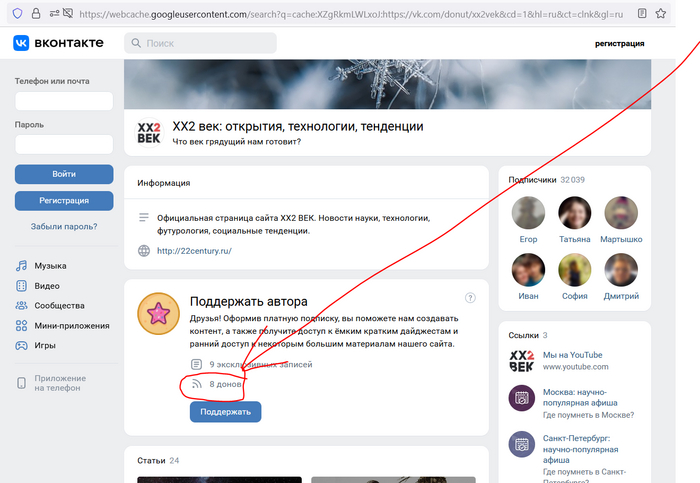Select Игры in the left menu

coord(45,346)
